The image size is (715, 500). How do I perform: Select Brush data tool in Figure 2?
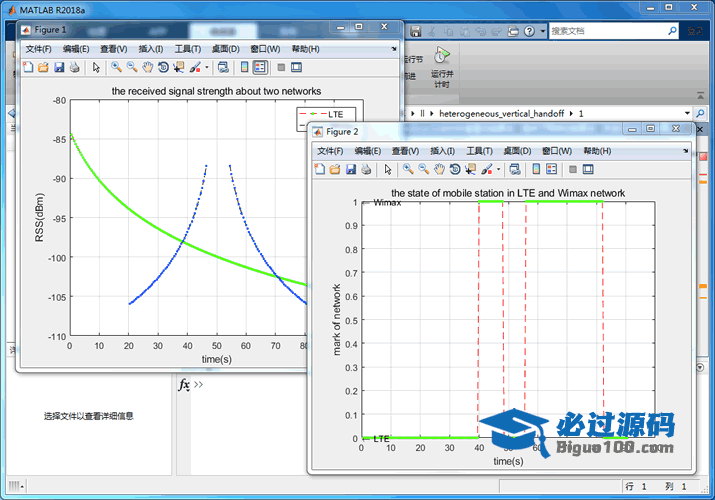487,170
